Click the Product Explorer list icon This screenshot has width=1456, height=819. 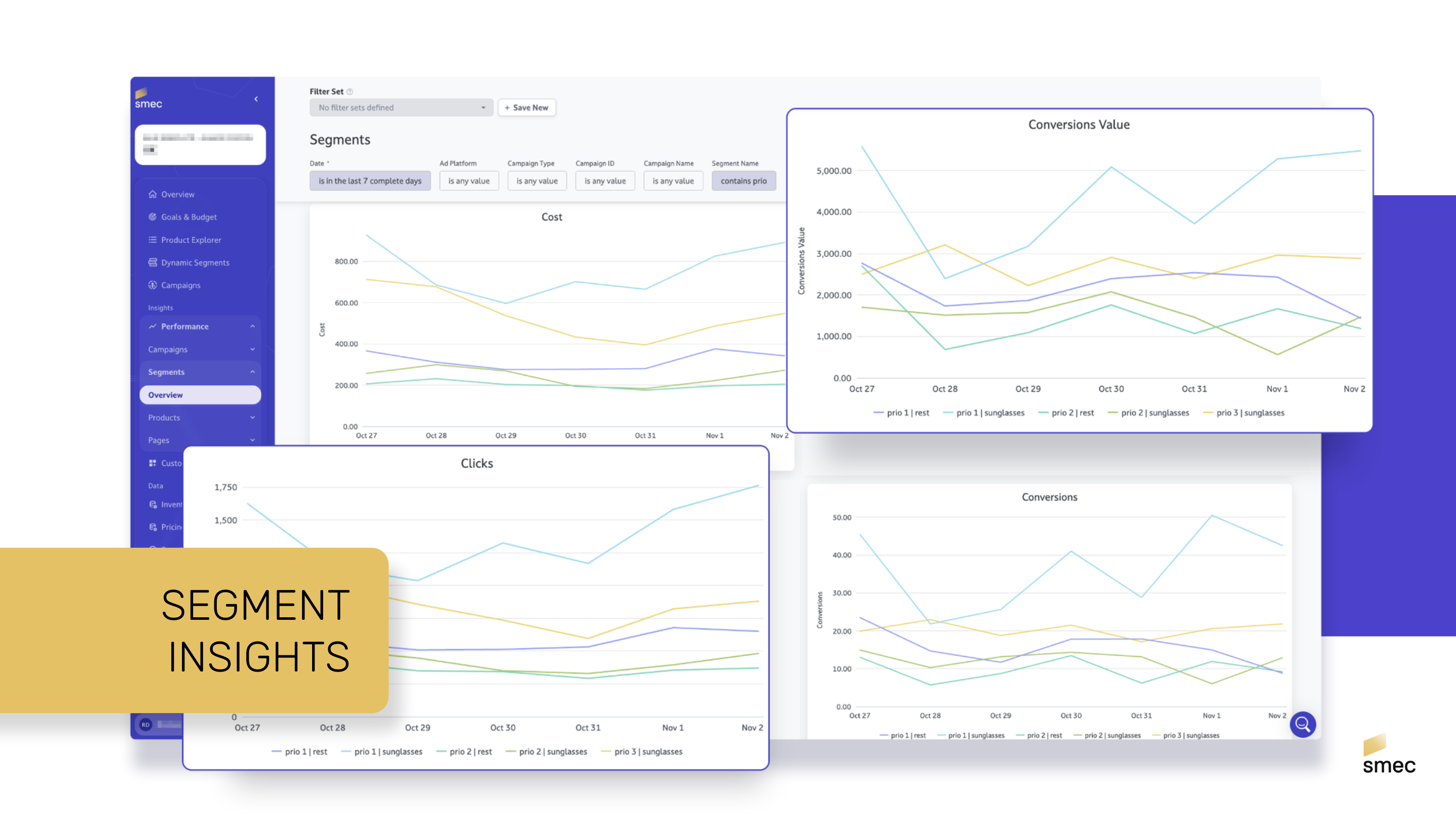152,240
